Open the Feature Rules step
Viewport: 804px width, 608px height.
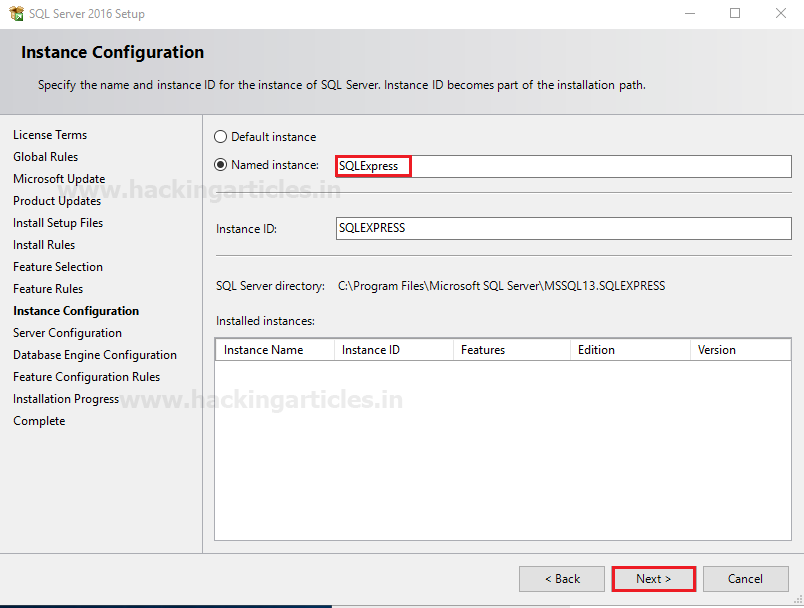click(48, 289)
